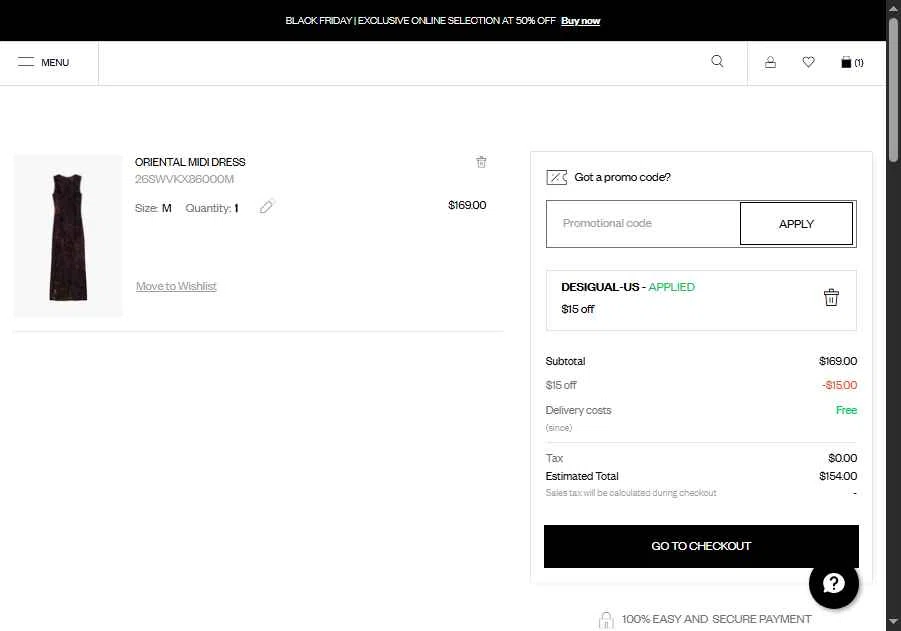Screen dimensions: 901x631
Task: Edit size and quantity pencil icon
Action: (266, 207)
